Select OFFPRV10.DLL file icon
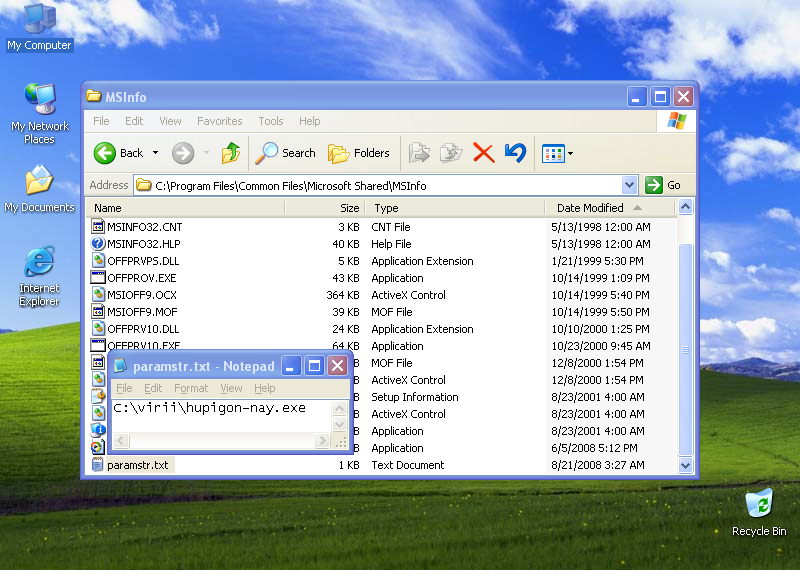This screenshot has height=570, width=800. 98,329
